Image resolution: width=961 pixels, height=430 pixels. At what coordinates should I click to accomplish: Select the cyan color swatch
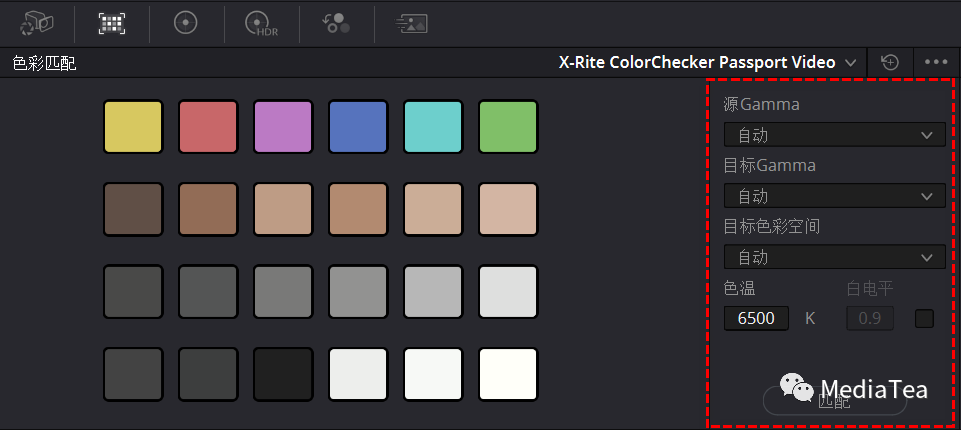(x=433, y=127)
